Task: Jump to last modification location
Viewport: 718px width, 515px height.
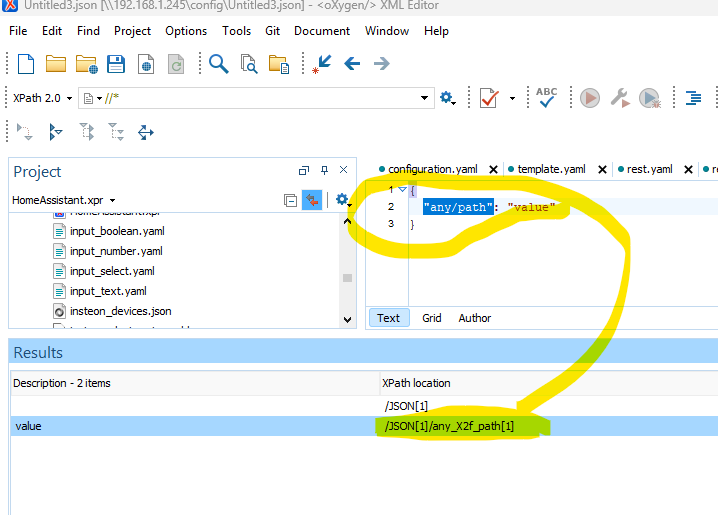Action: [x=322, y=64]
